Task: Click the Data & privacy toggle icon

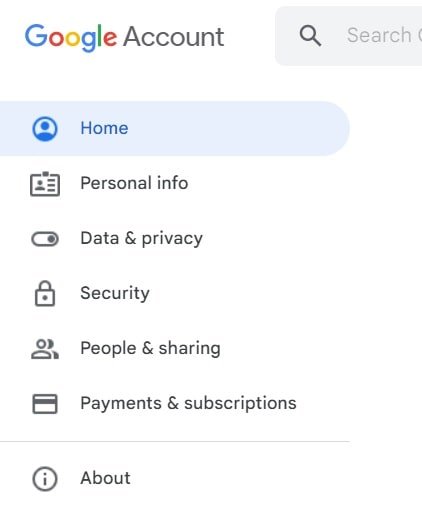Action: [45, 239]
